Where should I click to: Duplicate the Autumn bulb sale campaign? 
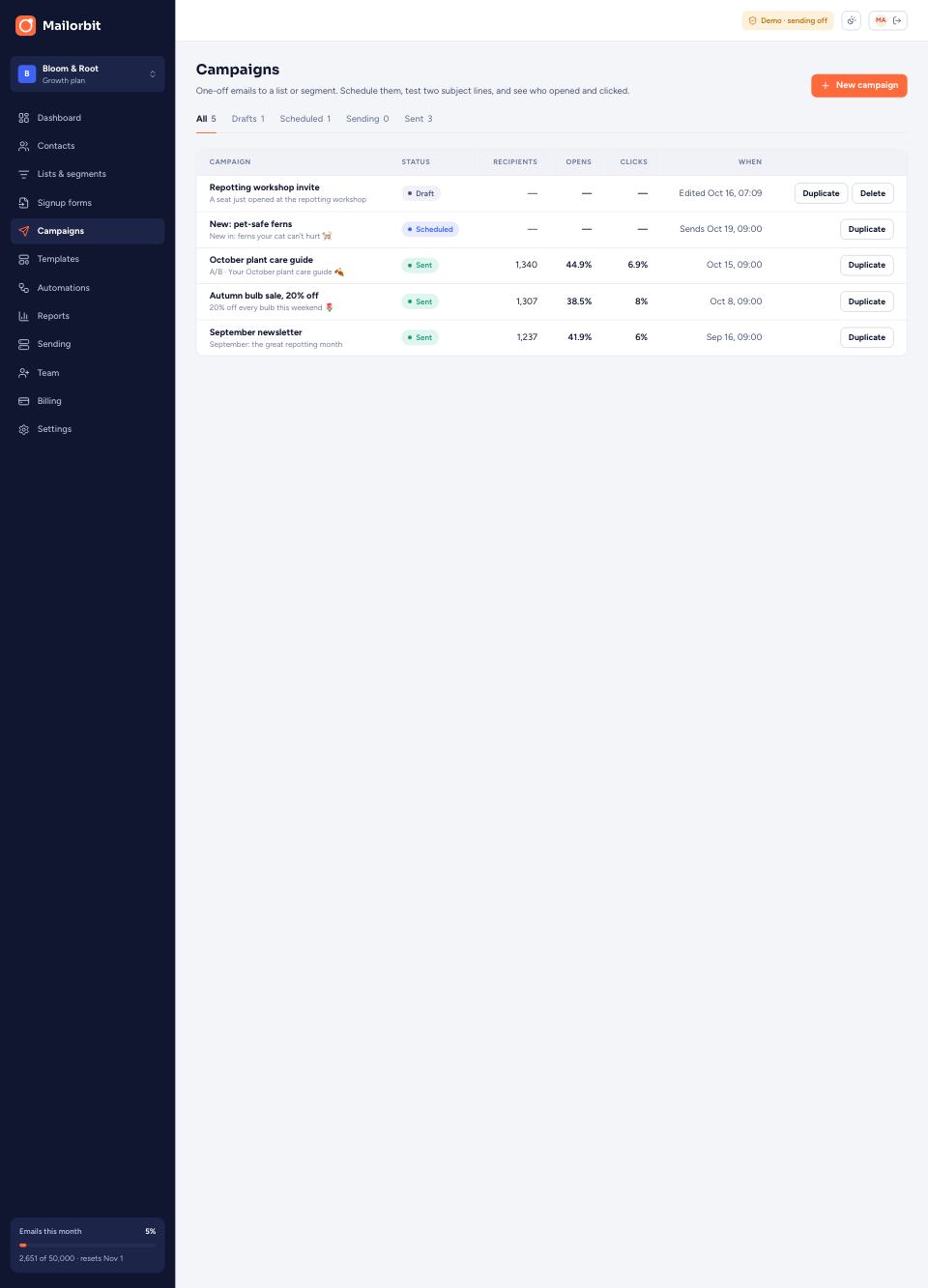pos(867,301)
